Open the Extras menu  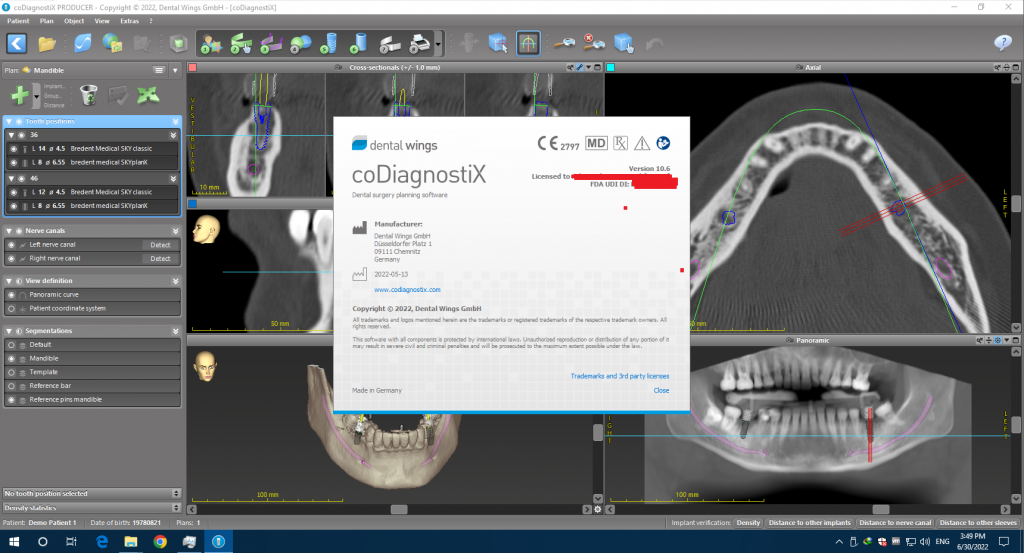(x=131, y=20)
